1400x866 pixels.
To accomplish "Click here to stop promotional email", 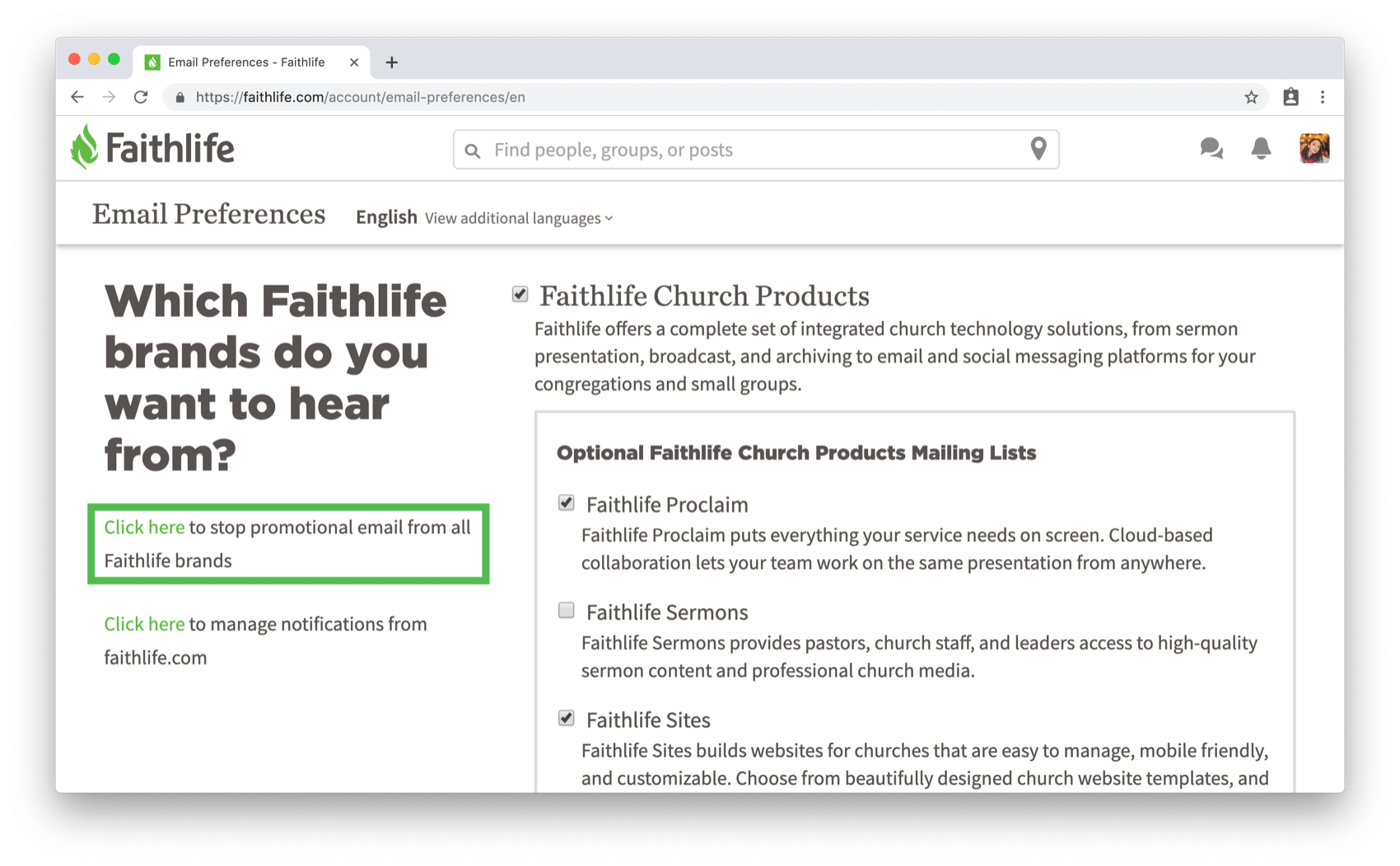I will [x=144, y=527].
